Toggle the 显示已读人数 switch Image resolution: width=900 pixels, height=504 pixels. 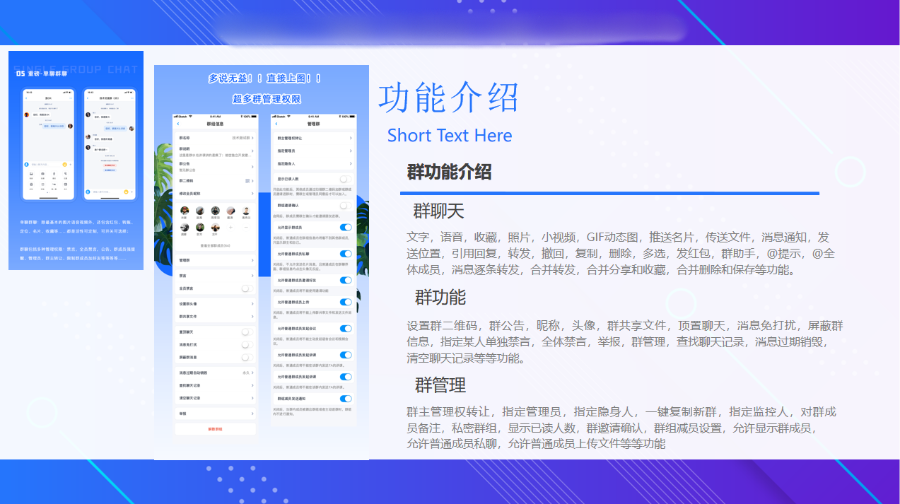pyautogui.click(x=345, y=179)
